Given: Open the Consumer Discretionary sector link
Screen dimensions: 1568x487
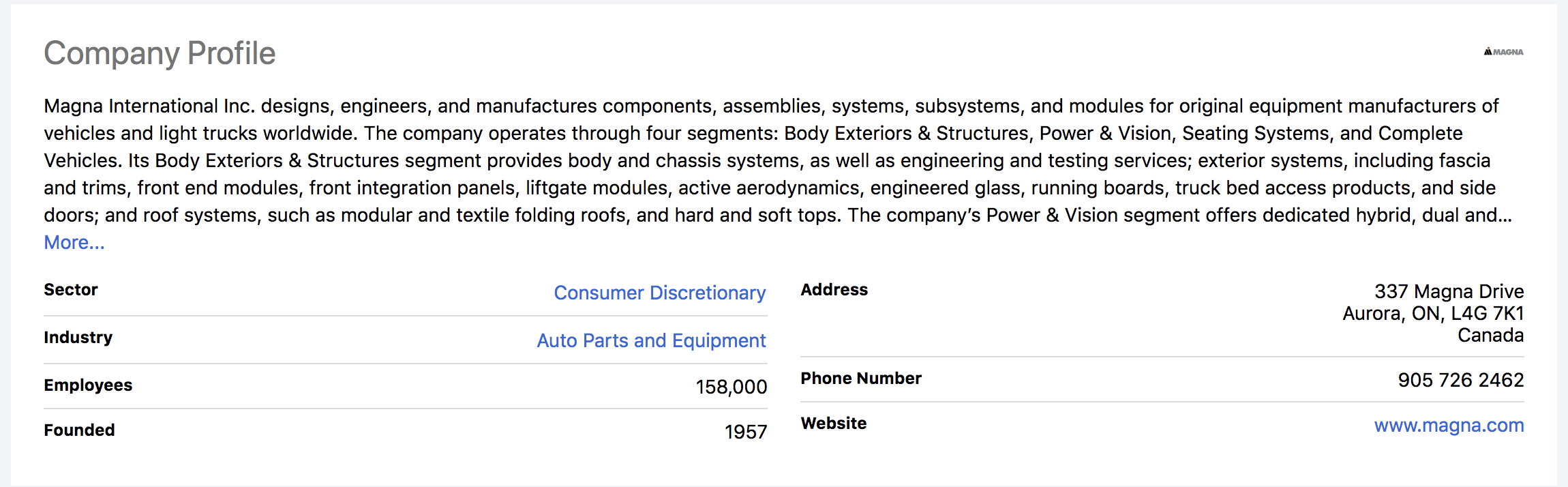Looking at the screenshot, I should tap(659, 293).
